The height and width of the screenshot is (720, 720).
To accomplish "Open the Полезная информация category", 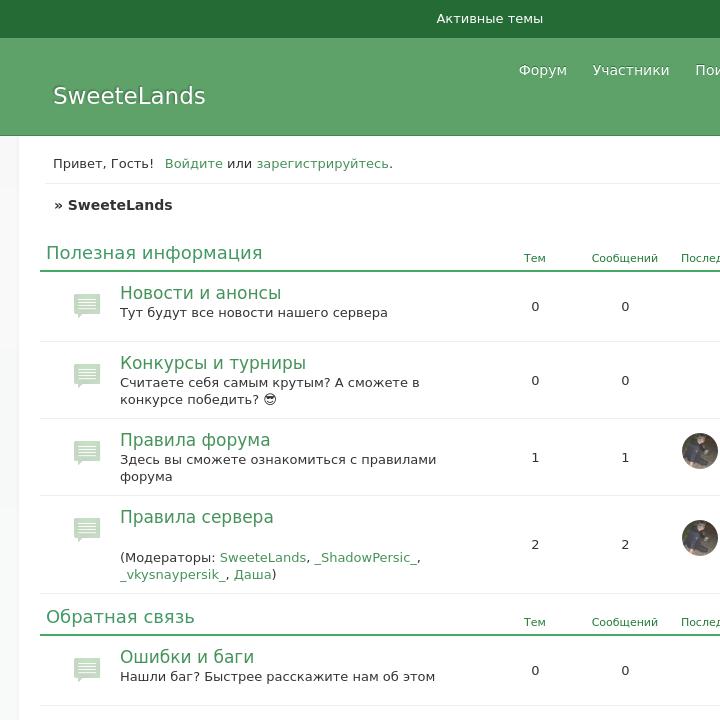I will tap(154, 253).
